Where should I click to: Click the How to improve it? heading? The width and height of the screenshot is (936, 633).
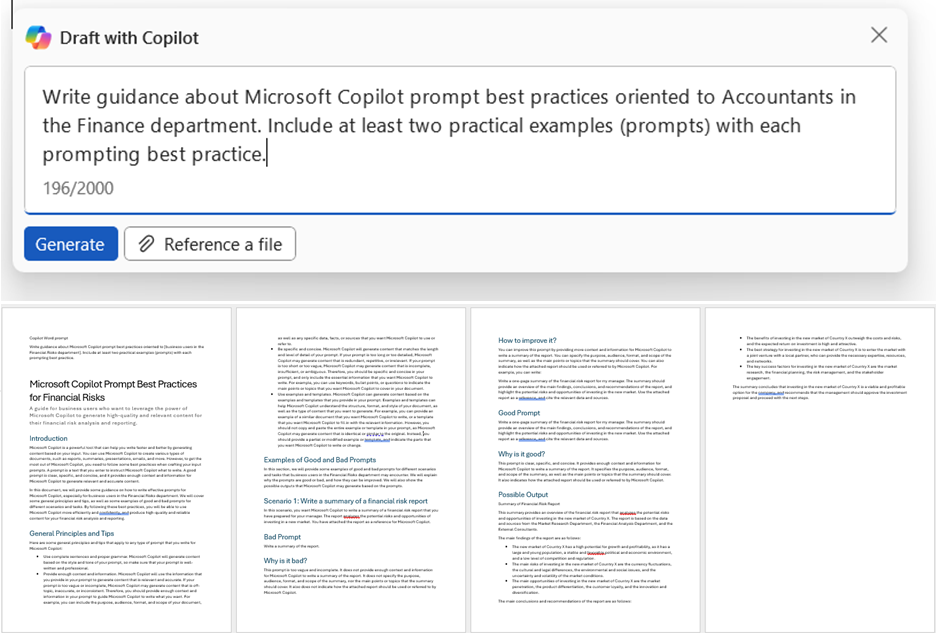pyautogui.click(x=527, y=340)
